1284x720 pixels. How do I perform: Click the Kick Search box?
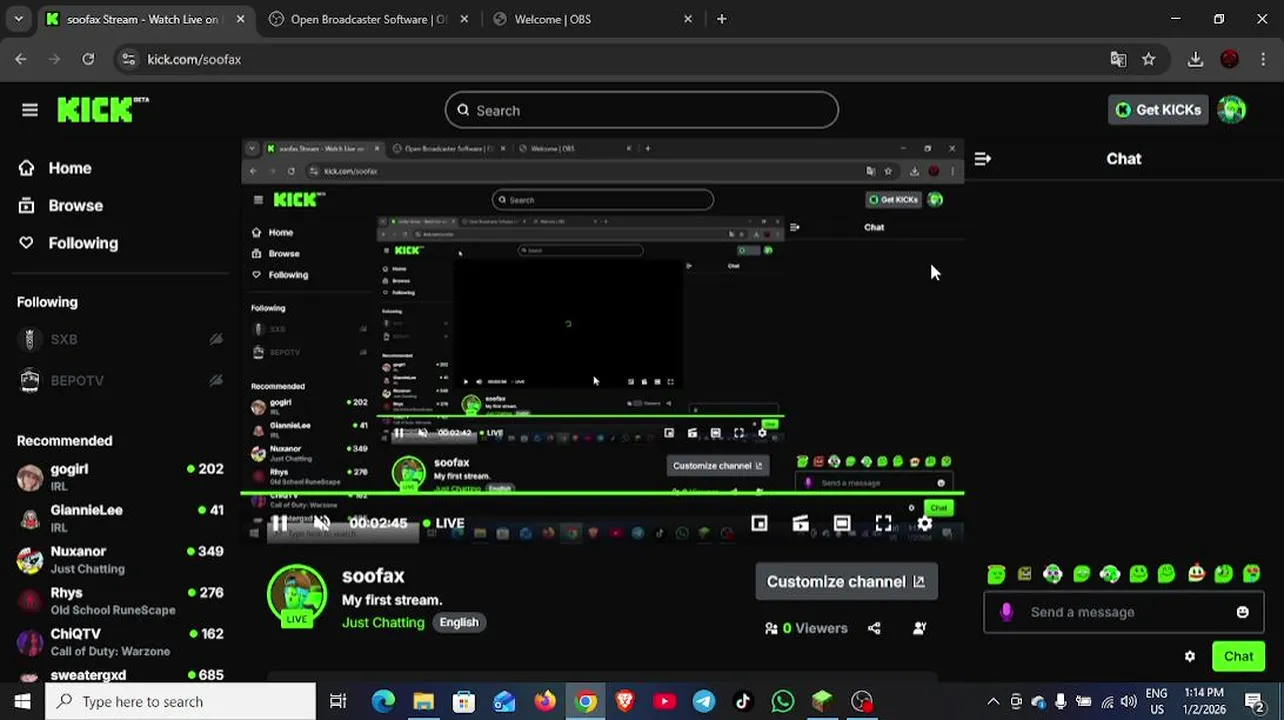642,110
